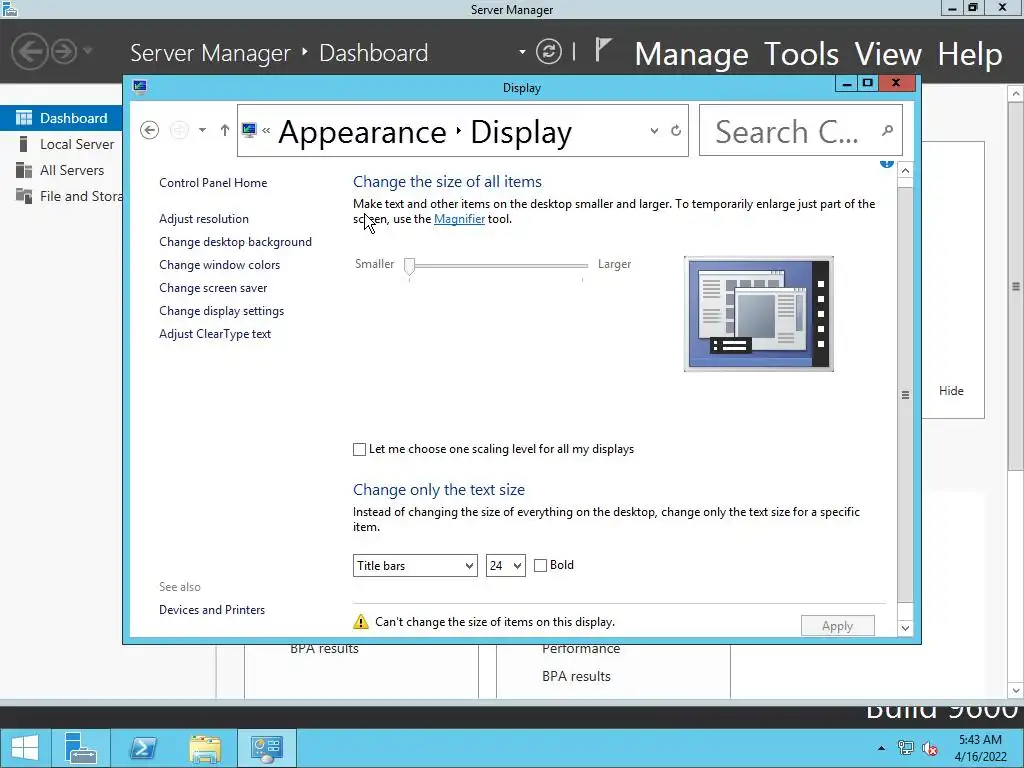Go back in the Display control panel
This screenshot has height=768, width=1024.
(150, 130)
